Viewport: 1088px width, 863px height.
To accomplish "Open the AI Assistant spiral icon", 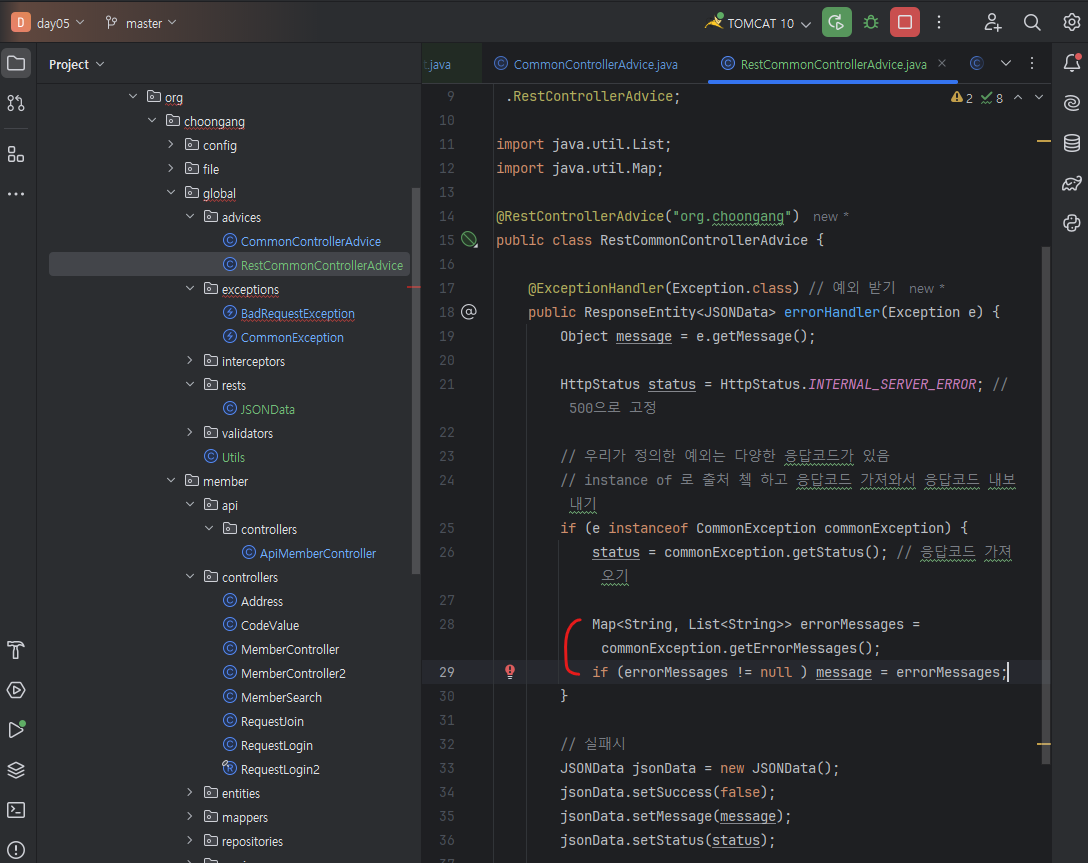I will tap(1072, 103).
